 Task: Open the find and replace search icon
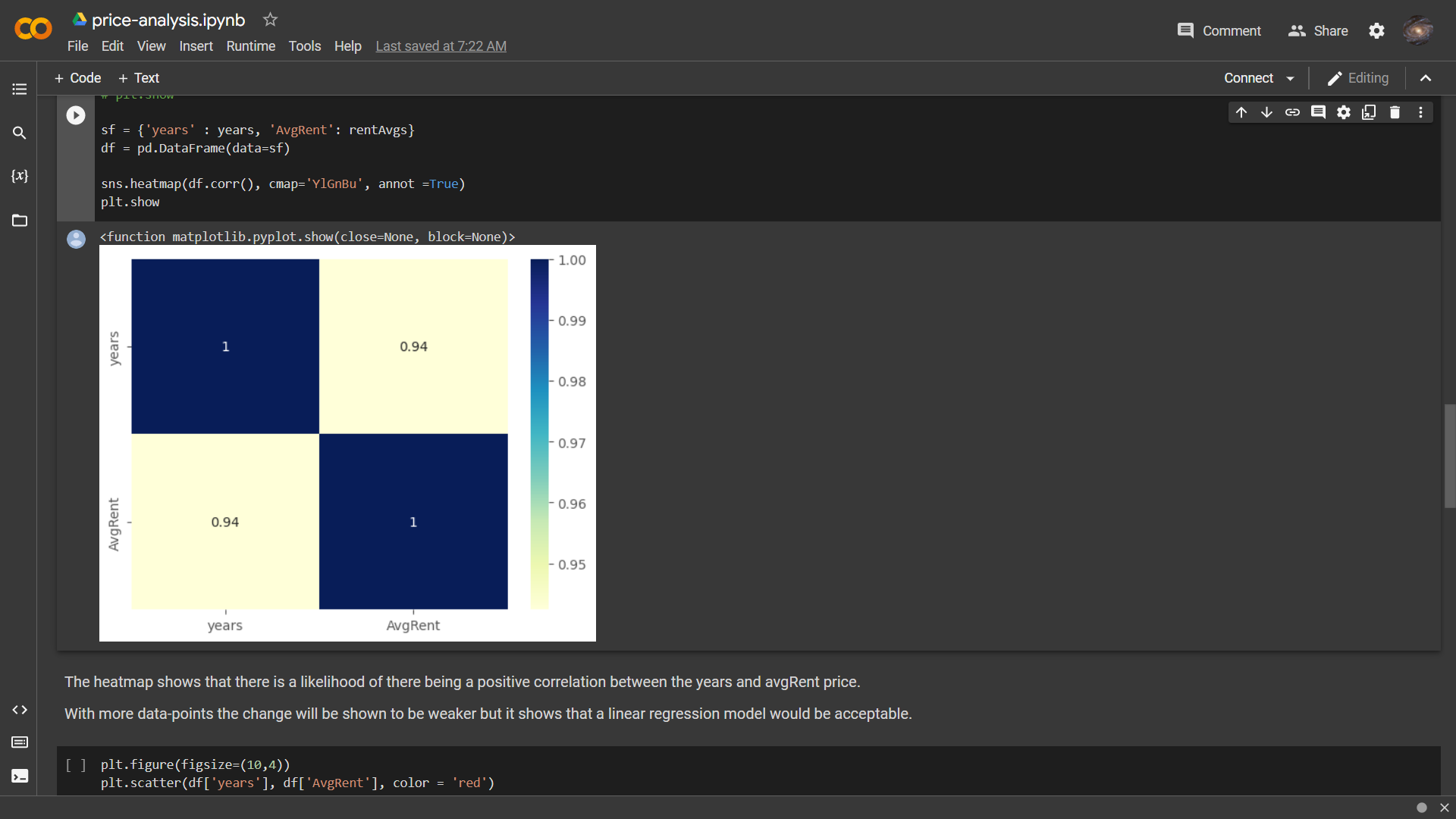pos(20,133)
